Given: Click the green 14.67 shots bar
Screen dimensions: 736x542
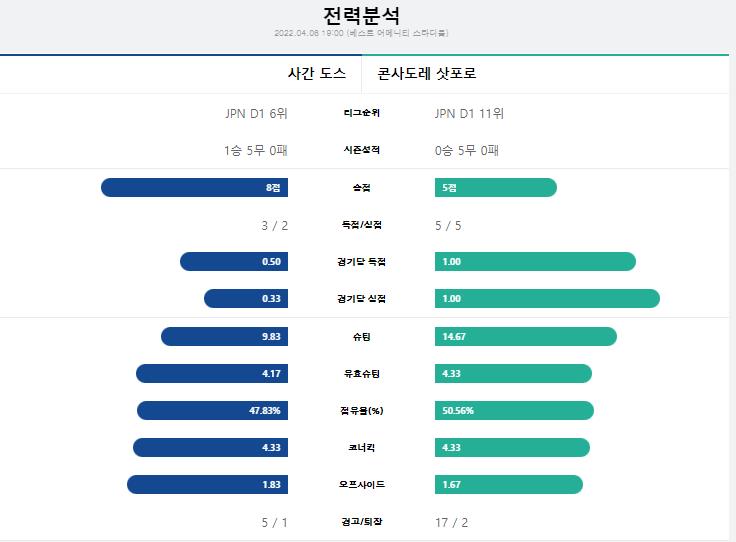Looking at the screenshot, I should point(526,336).
